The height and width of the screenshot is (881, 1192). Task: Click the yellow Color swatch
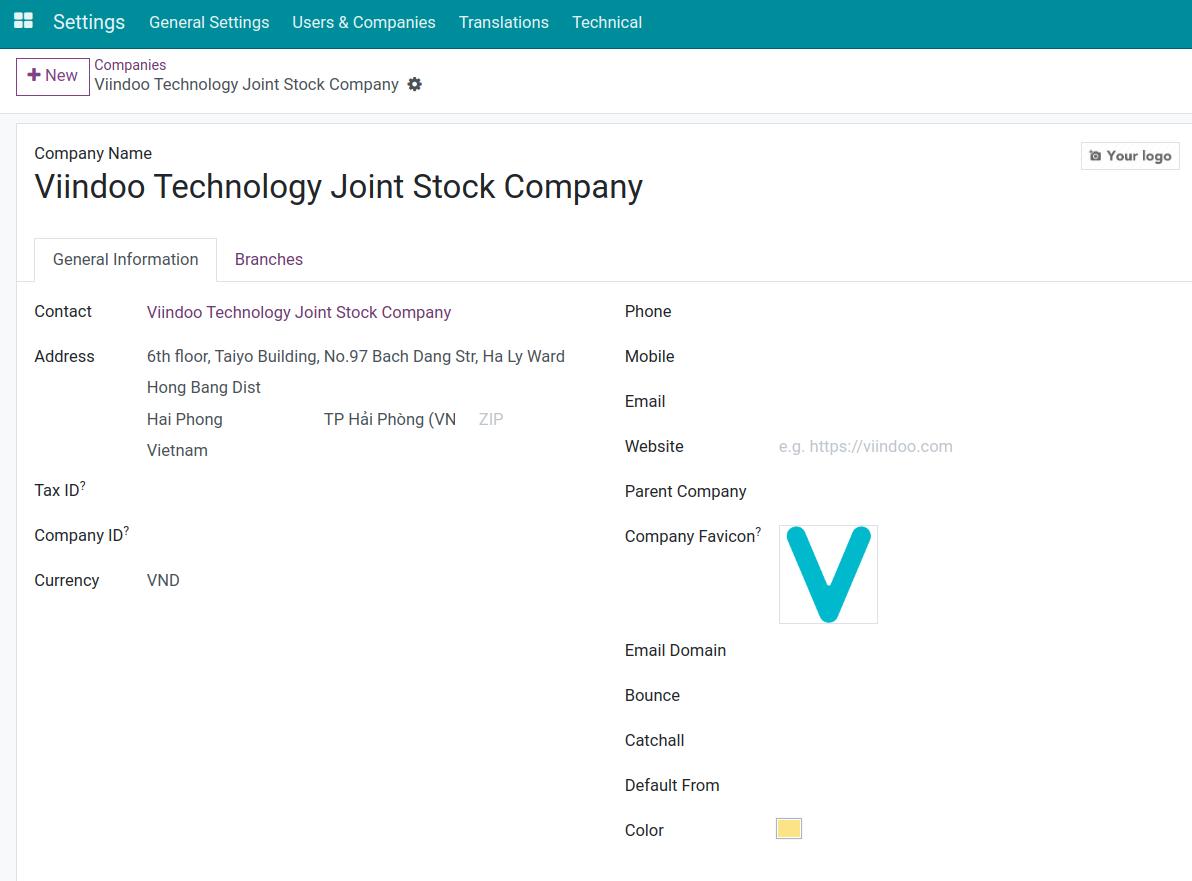coord(788,829)
